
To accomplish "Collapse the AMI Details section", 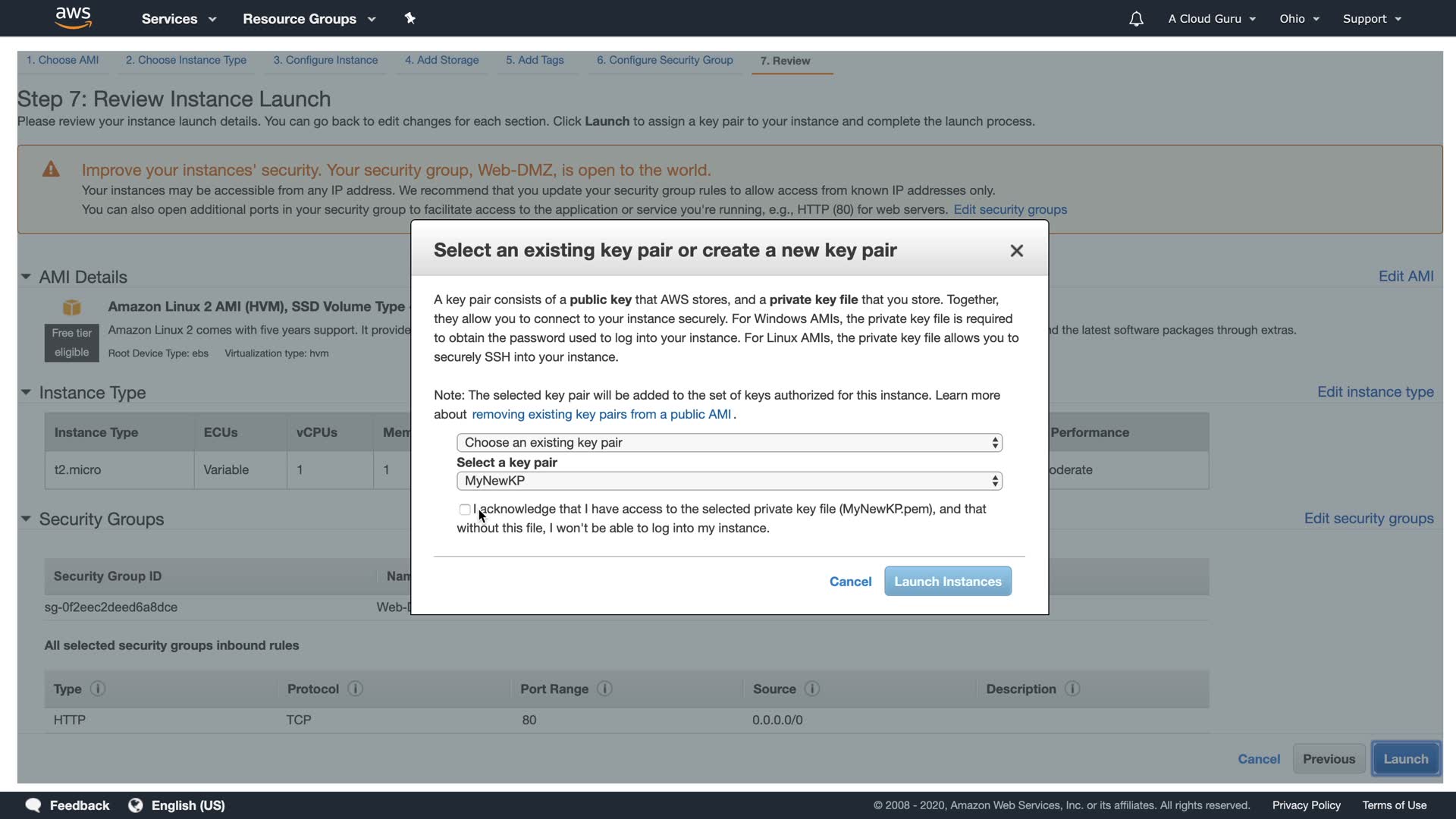I will coord(26,277).
